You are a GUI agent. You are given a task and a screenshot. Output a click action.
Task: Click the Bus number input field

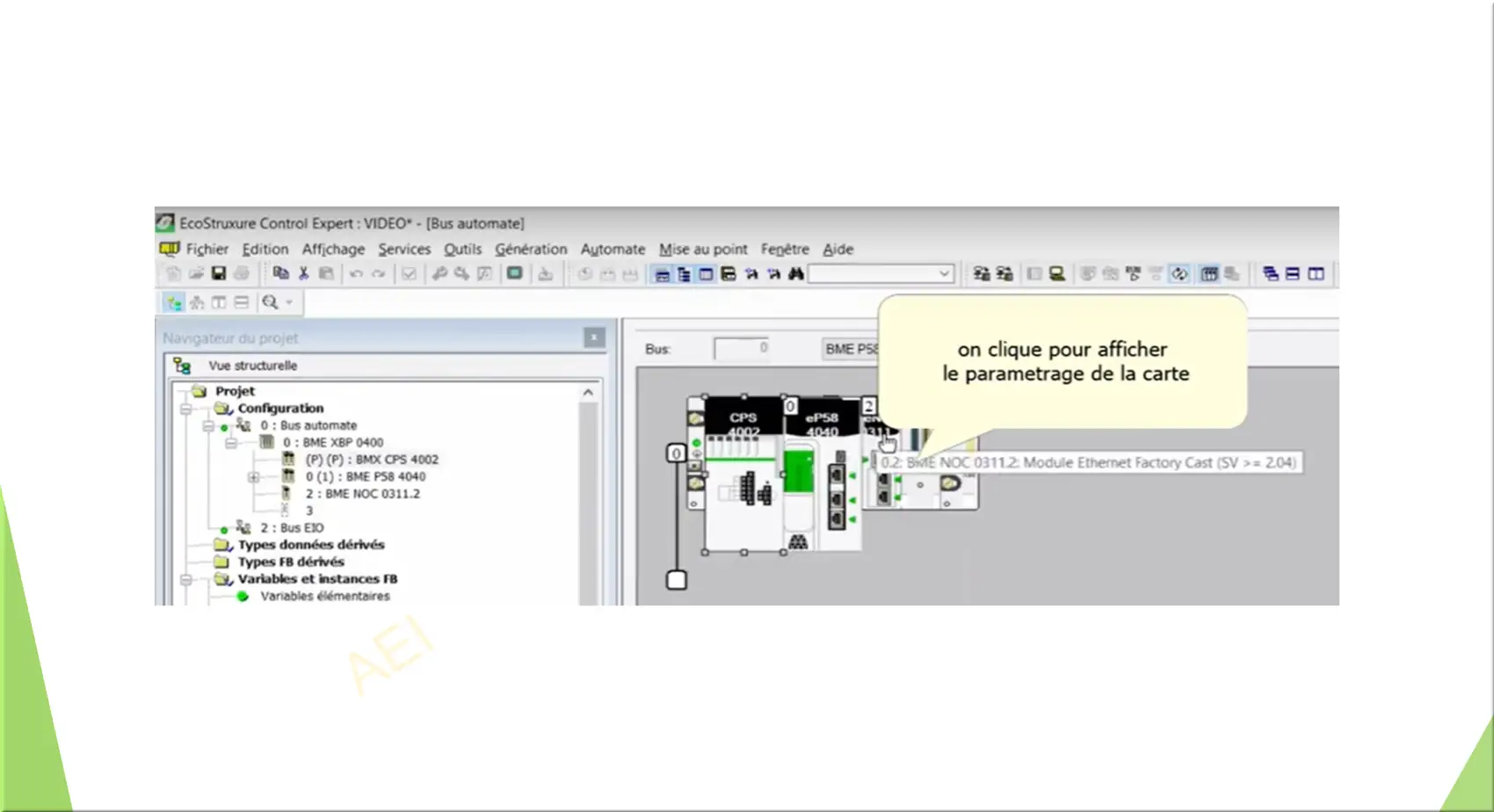pos(742,349)
